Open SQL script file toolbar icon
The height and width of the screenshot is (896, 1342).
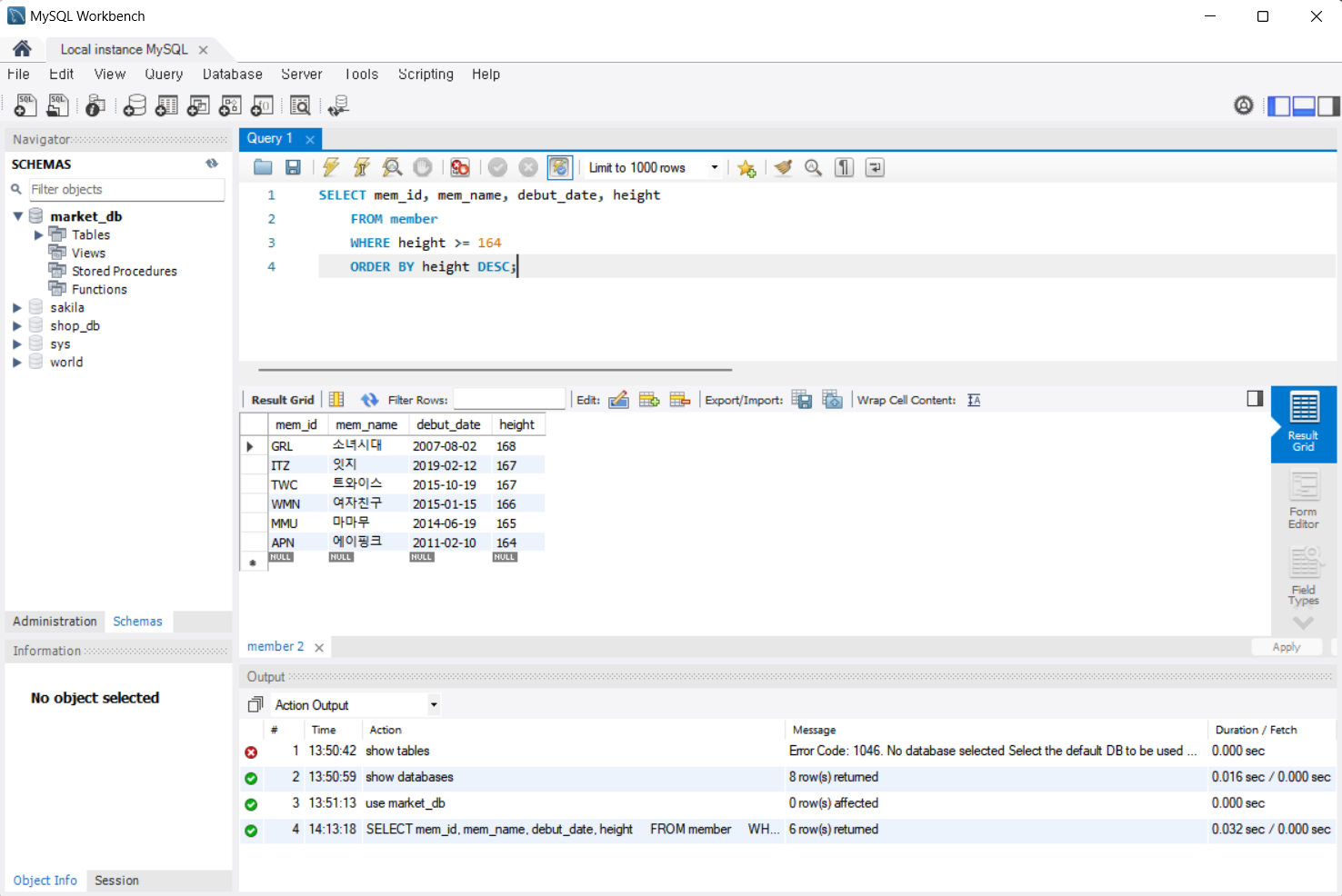coord(57,105)
